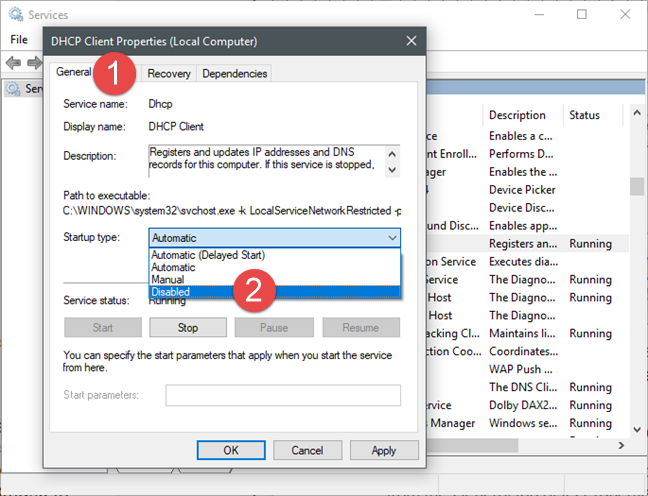Viewport: 648px width, 496px height.
Task: Pick Manual in the startup type list
Action: tap(274, 279)
